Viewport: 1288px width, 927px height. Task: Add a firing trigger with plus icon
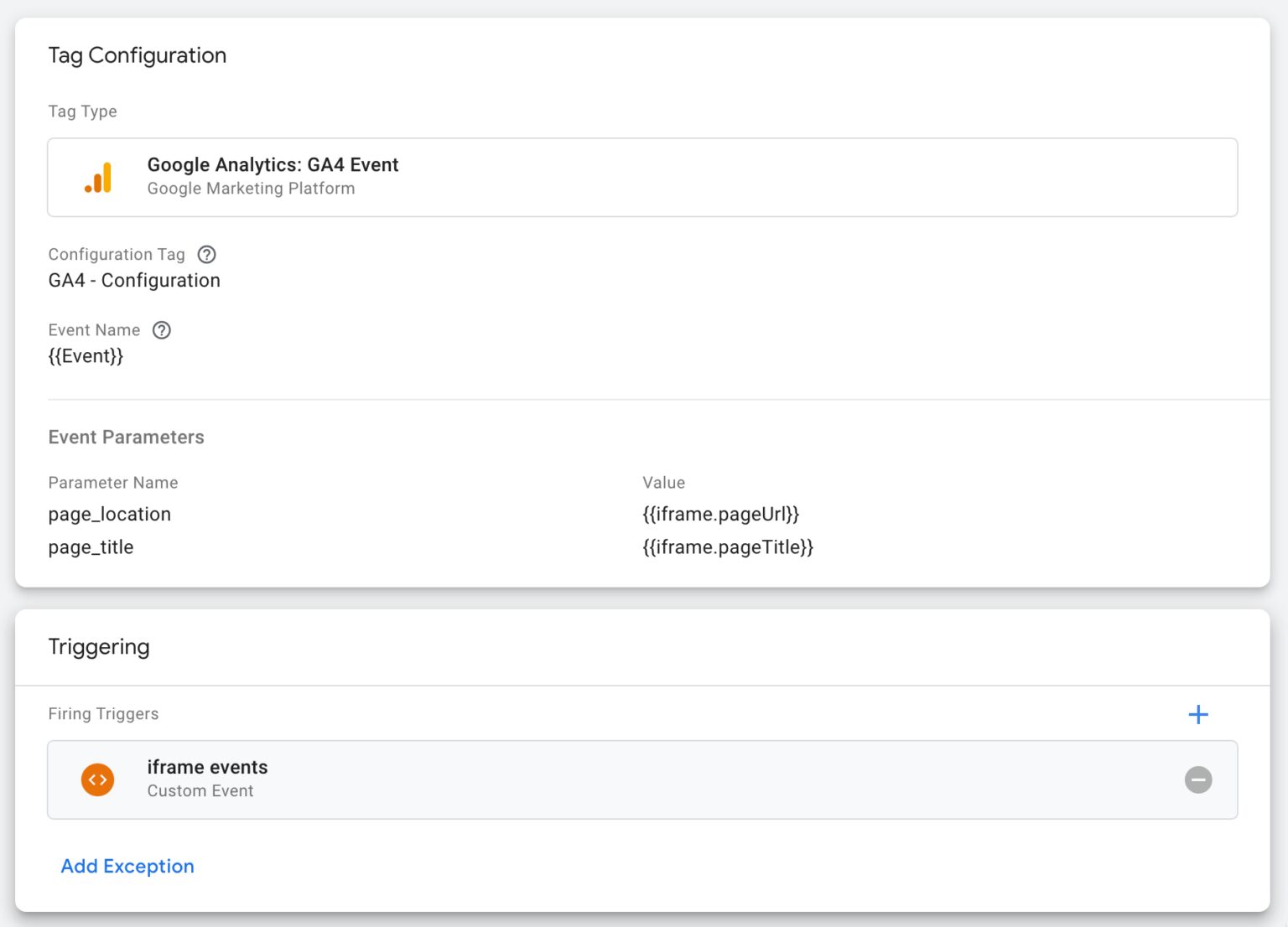click(x=1198, y=714)
